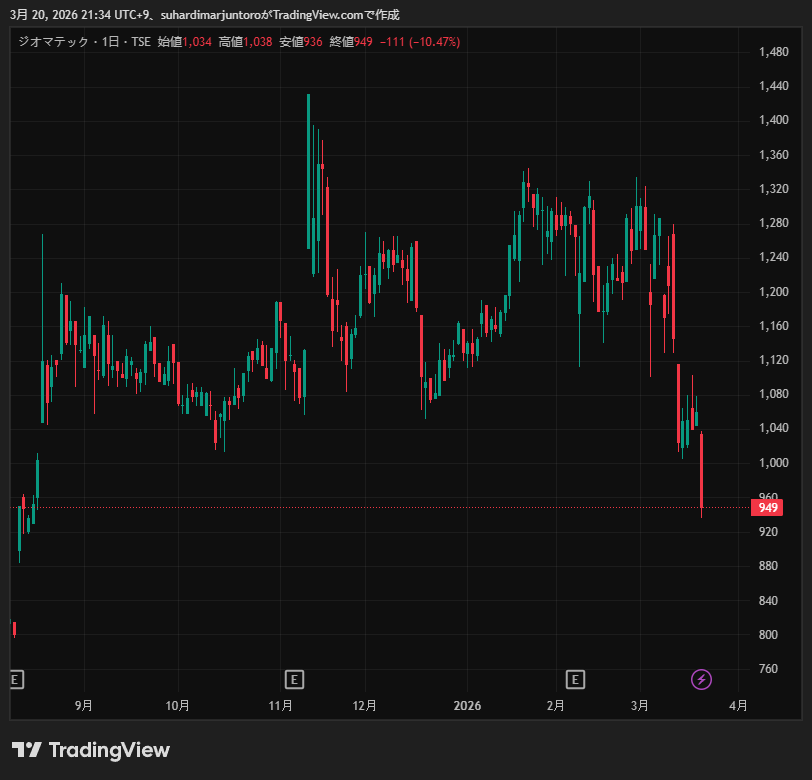Click the 1,080 price axis label
The image size is (812, 780).
(773, 394)
